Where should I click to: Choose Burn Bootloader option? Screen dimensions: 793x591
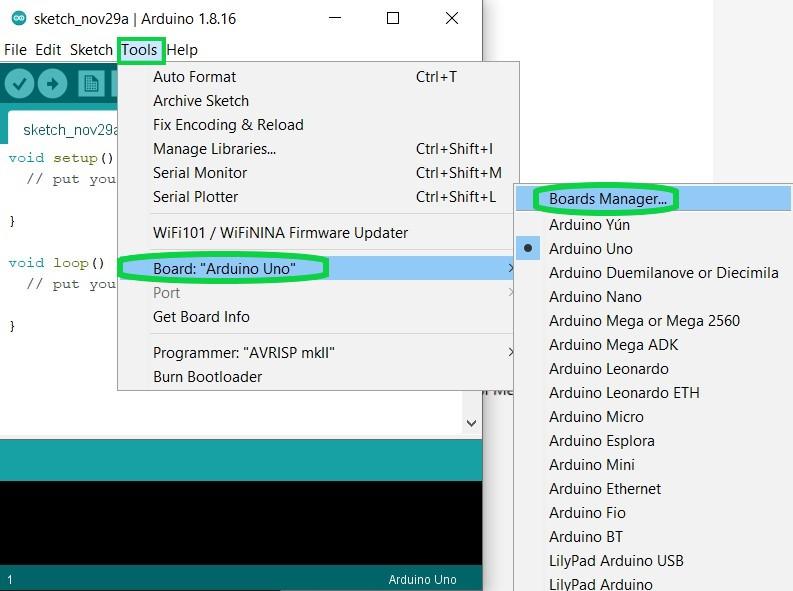click(x=207, y=376)
